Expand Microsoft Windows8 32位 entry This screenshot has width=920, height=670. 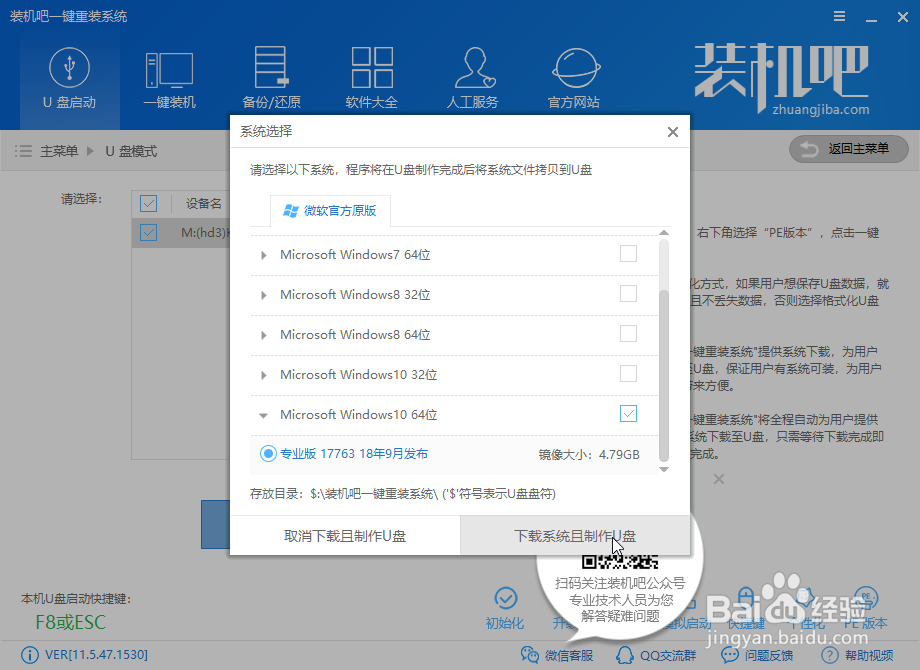tap(264, 295)
